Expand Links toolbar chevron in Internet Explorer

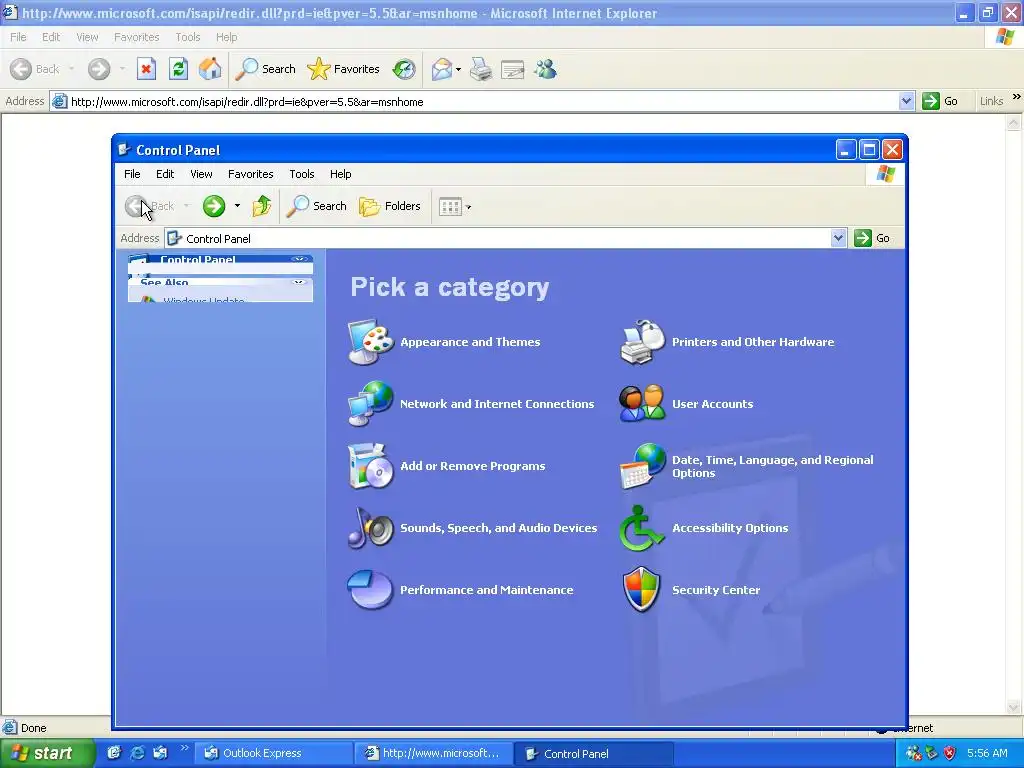(x=1016, y=97)
